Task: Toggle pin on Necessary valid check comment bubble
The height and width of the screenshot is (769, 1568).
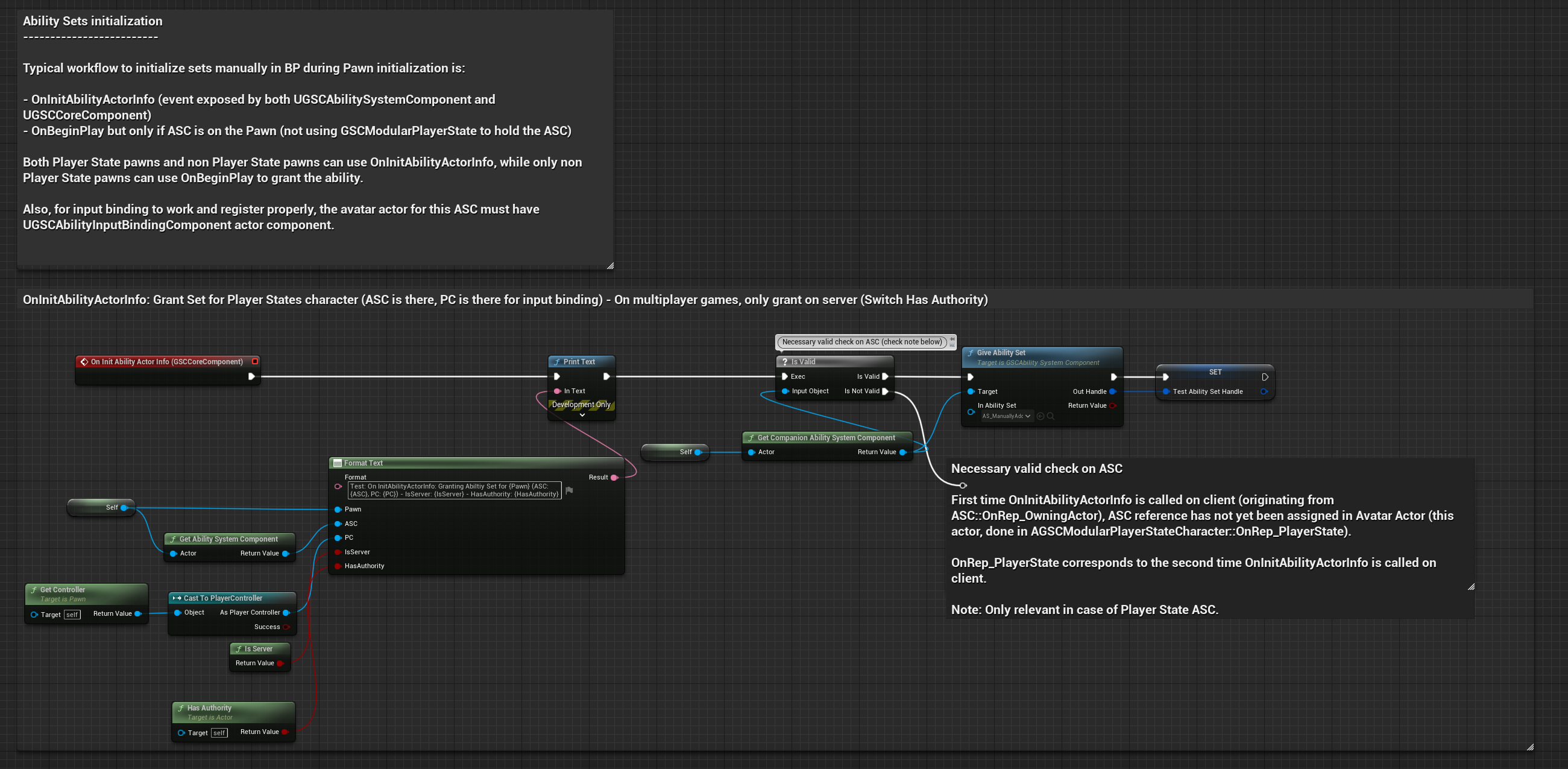Action: click(952, 340)
